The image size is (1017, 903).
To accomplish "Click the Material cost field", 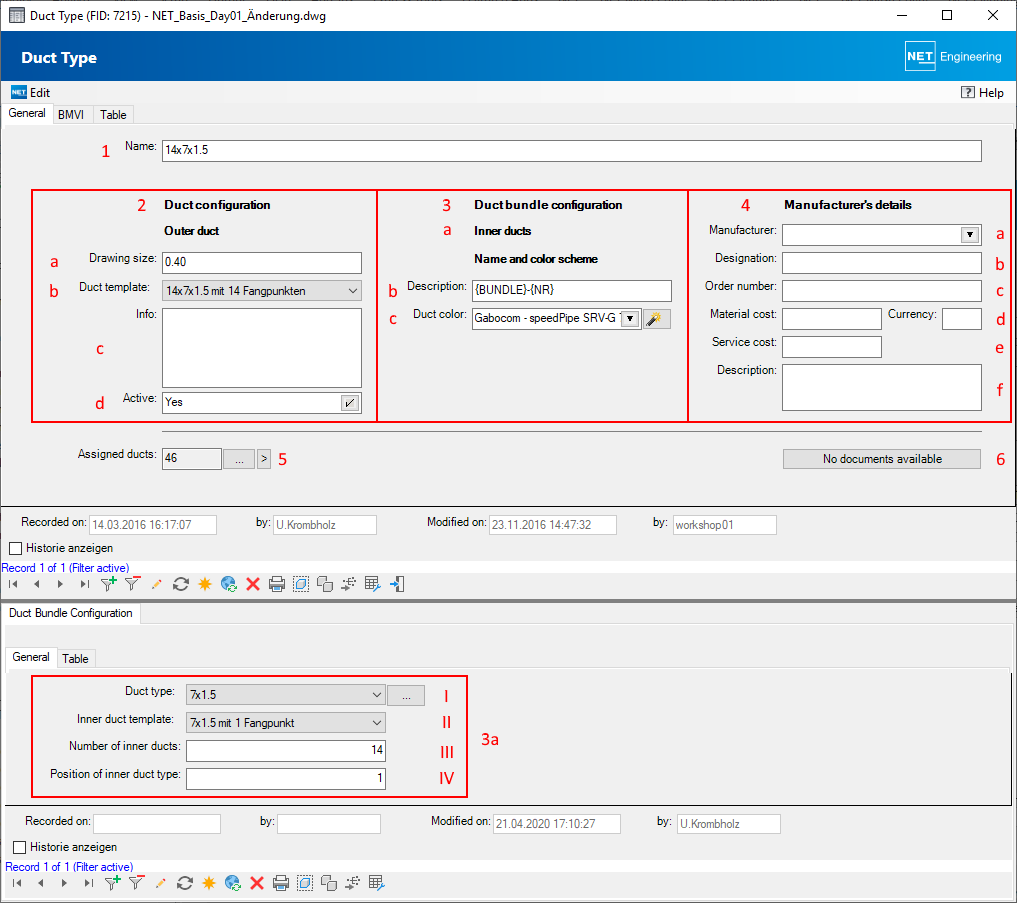I will 832,319.
